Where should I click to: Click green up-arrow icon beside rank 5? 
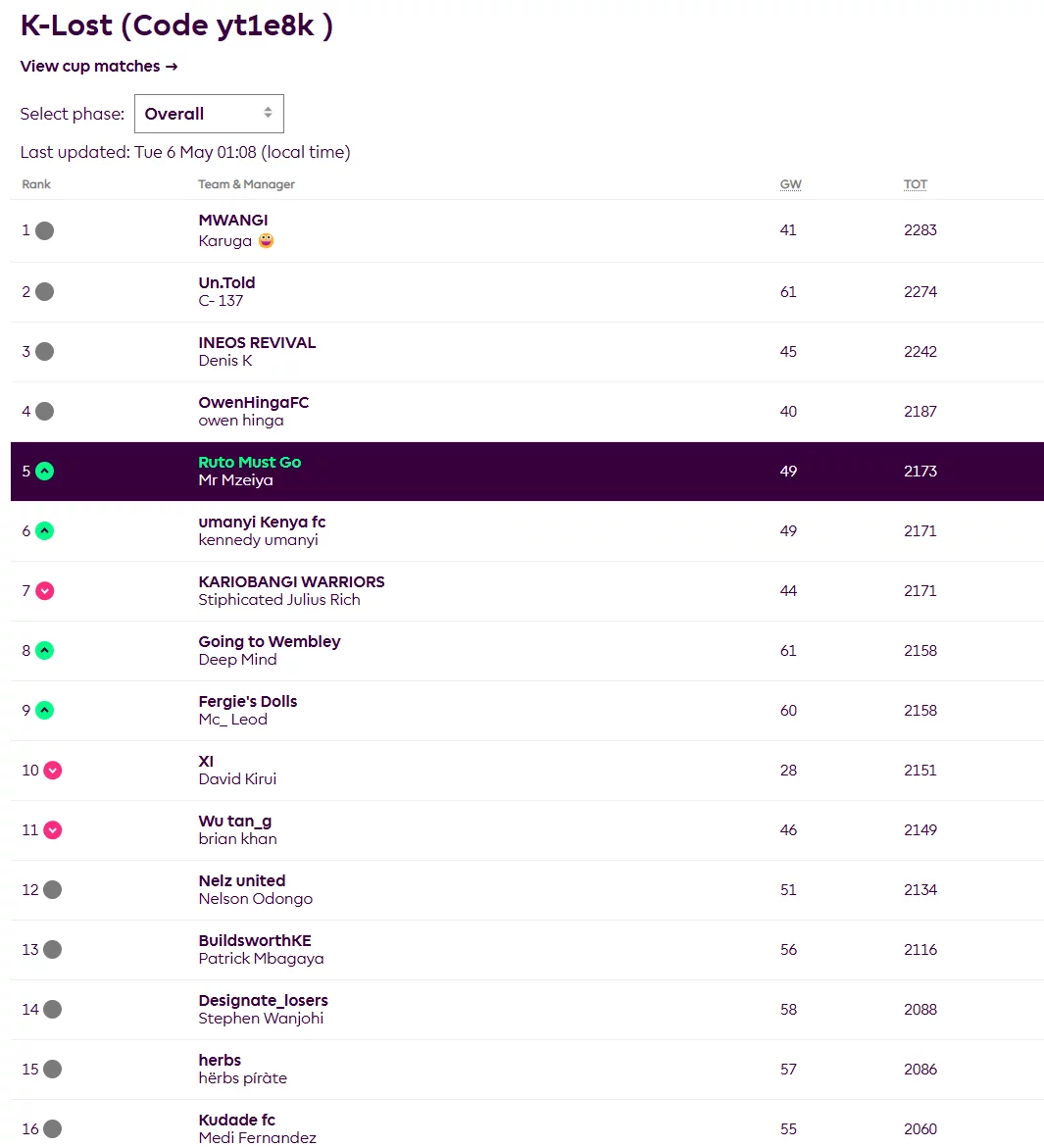pos(44,472)
